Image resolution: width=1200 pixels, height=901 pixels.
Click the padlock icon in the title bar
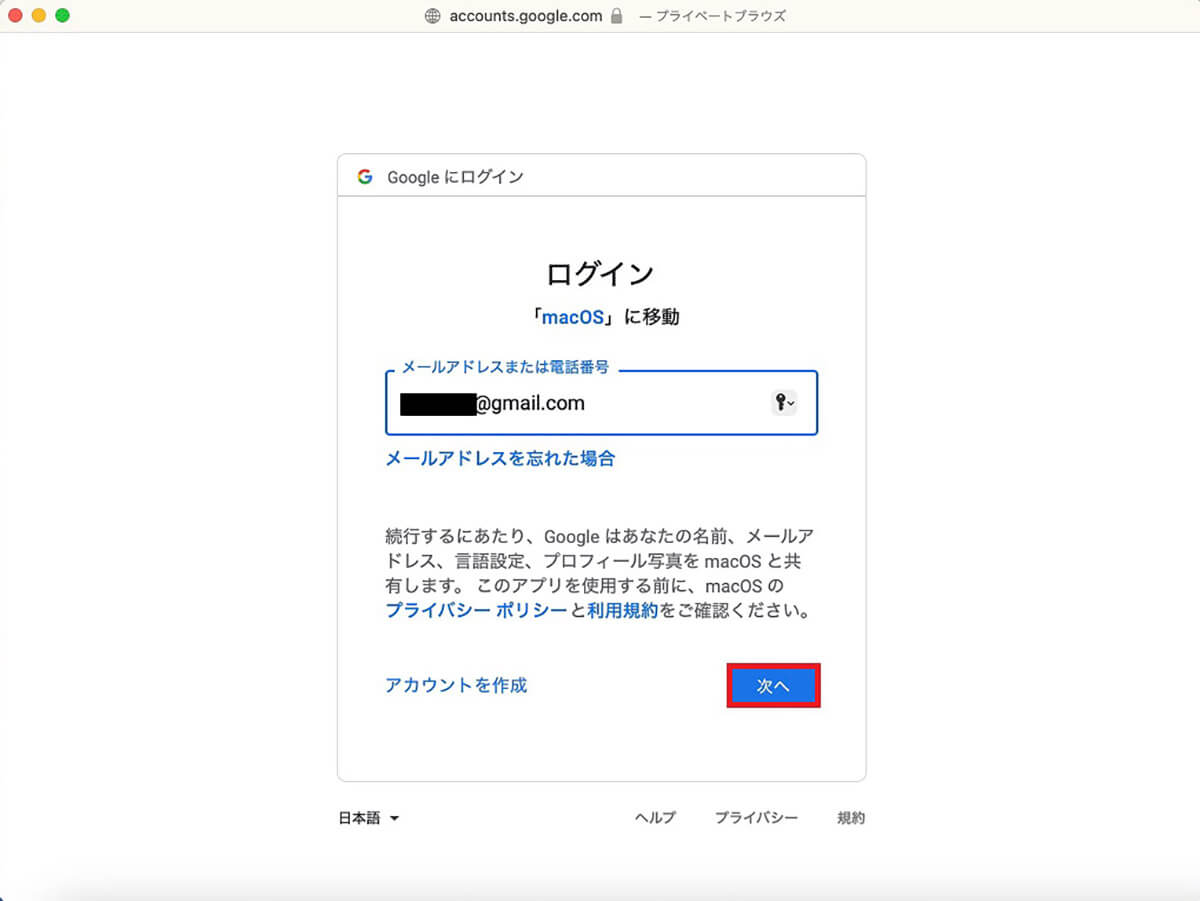616,16
